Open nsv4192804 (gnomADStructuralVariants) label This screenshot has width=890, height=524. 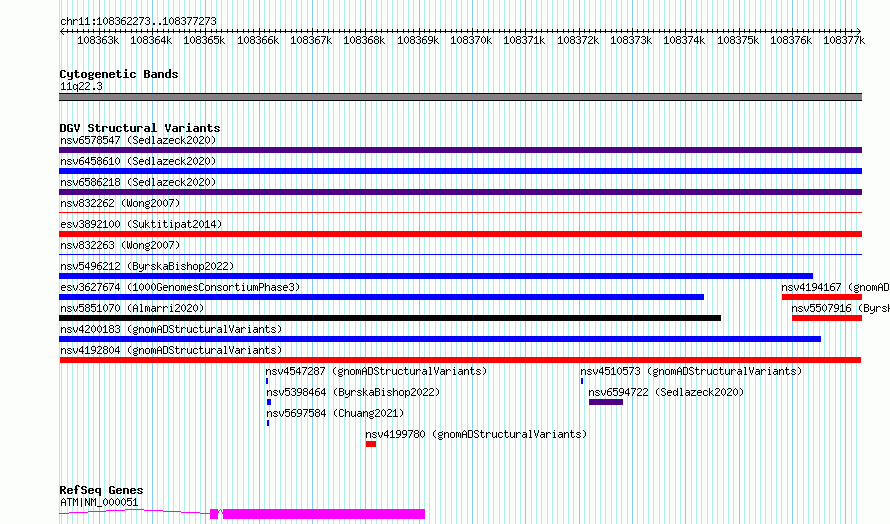[171, 350]
